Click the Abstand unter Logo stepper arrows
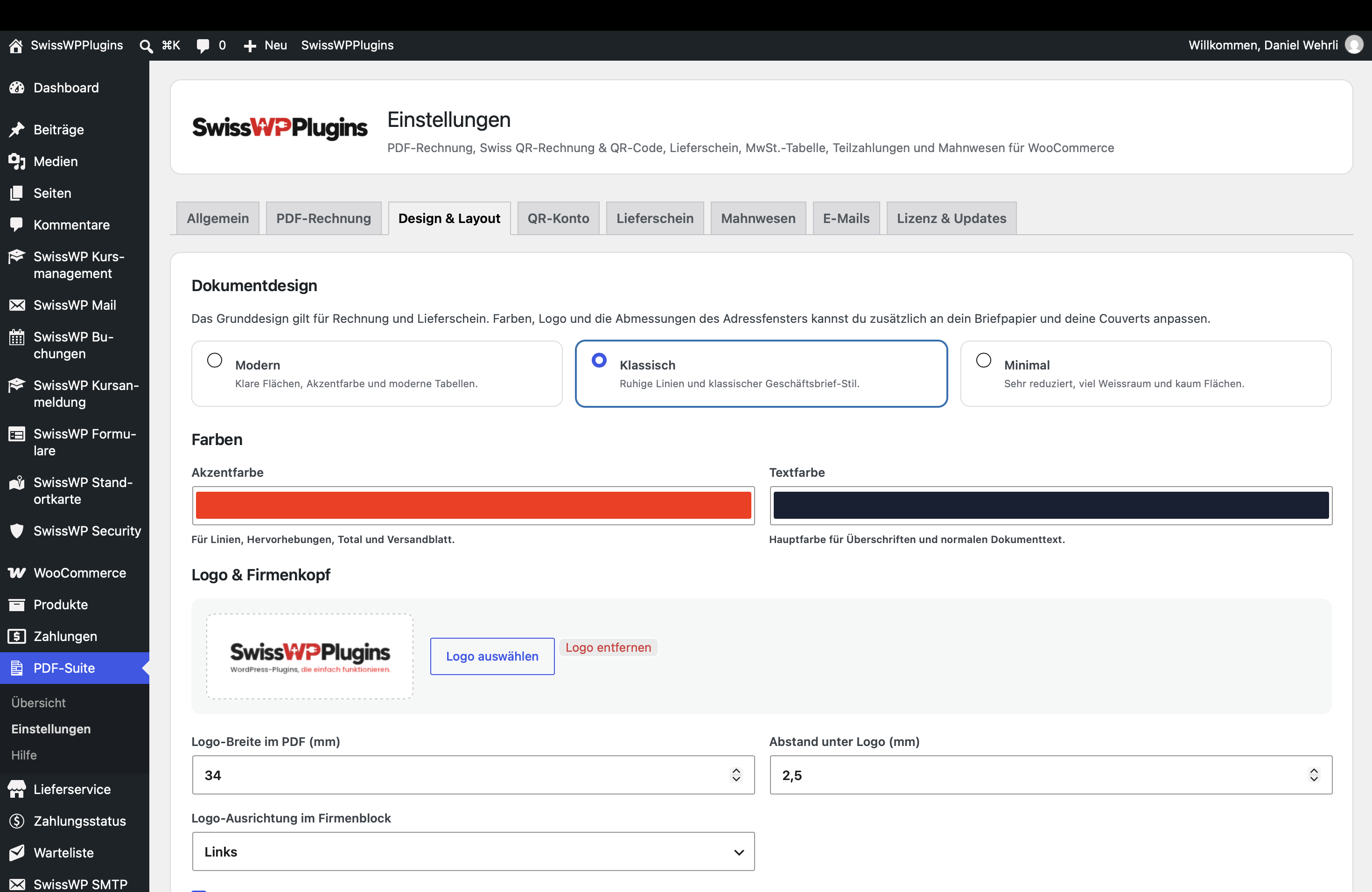 tap(1314, 775)
